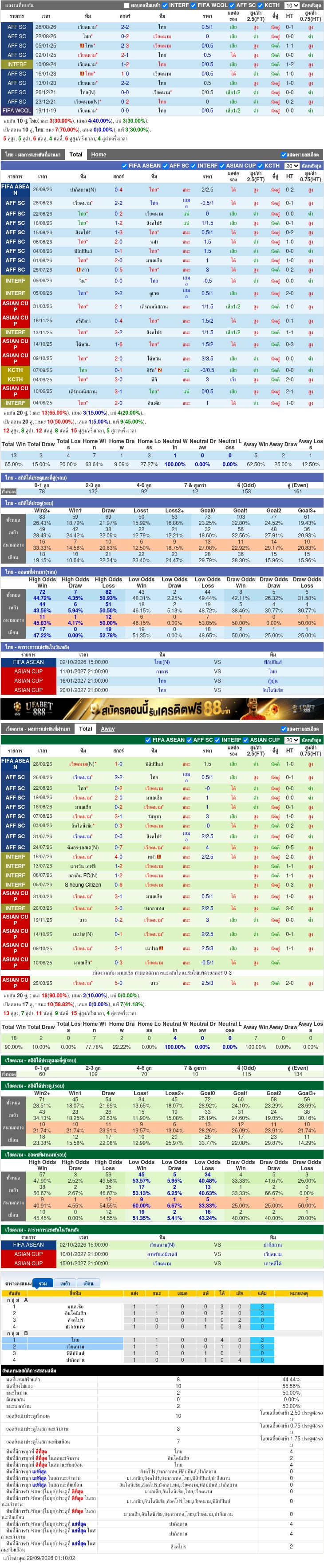Click เติร์กเมนิสถาน in the ไทย 31/03/26 row
This screenshot has height=1568, width=324.
pos(154,306)
